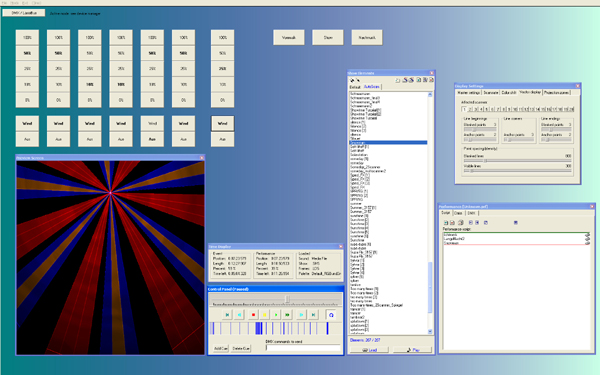600x375 pixels.
Task: Click Add Cue in Control Panel
Action: click(x=220, y=349)
